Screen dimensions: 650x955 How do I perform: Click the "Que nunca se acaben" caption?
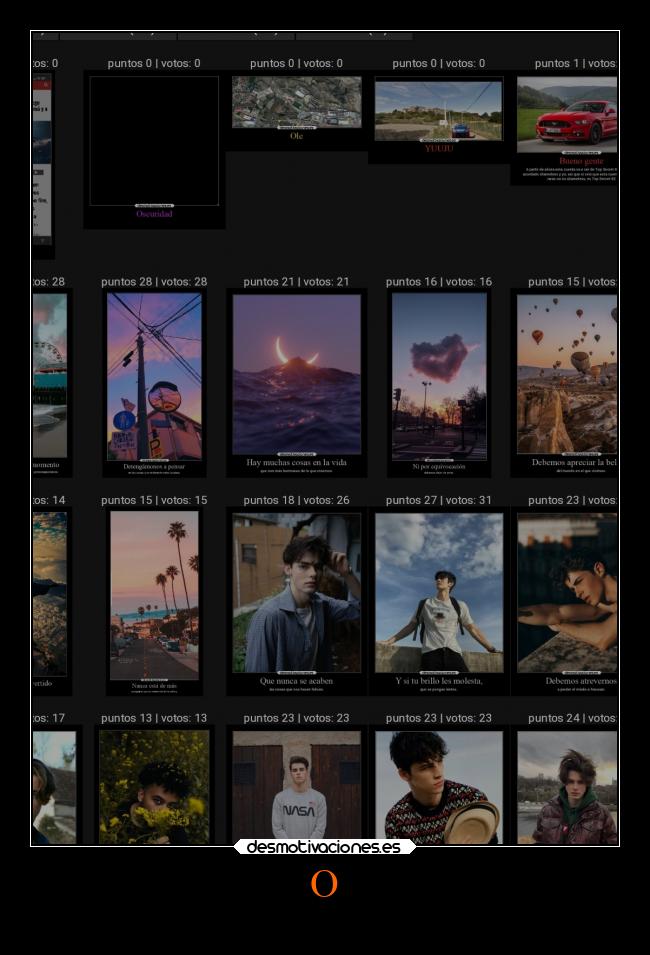pos(296,681)
